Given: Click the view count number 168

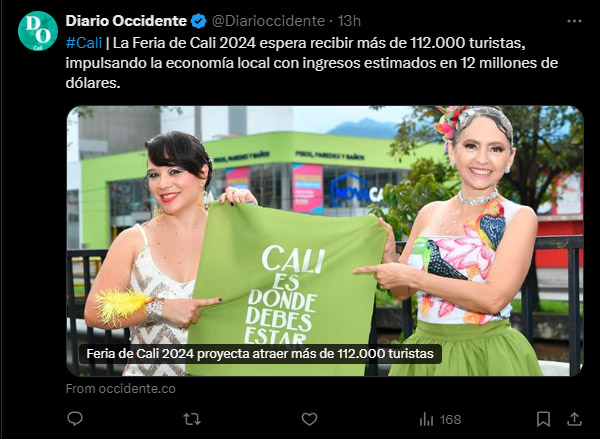Looking at the screenshot, I should pyautogui.click(x=450, y=420).
